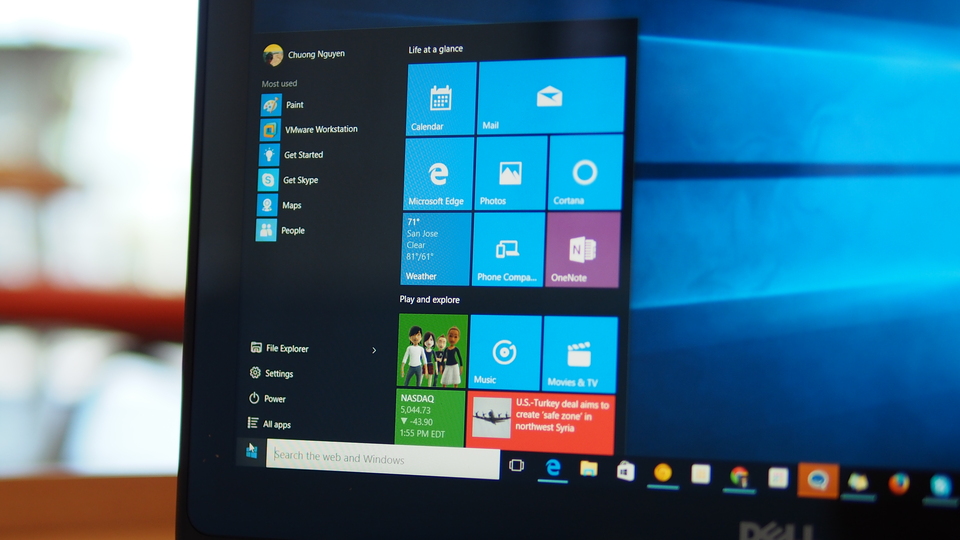Open the Weather tile showing San Jose
This screenshot has width=960, height=540.
pos(436,249)
